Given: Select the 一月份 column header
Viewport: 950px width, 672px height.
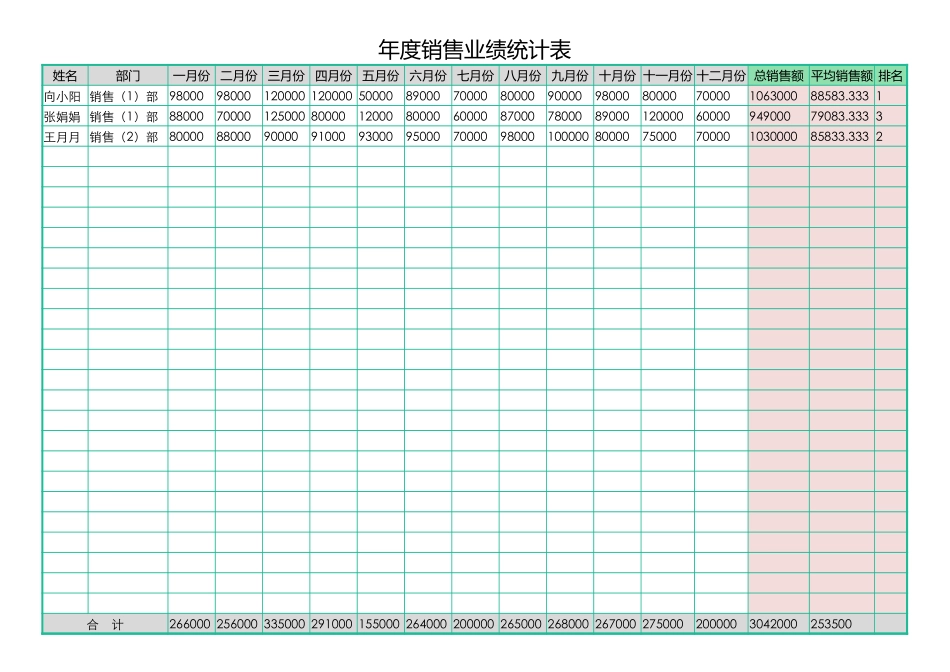Looking at the screenshot, I should tap(191, 76).
